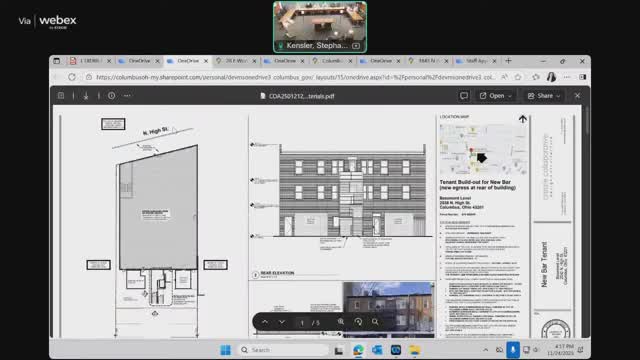Click the CDA2501212 PDF file name

[301, 96]
